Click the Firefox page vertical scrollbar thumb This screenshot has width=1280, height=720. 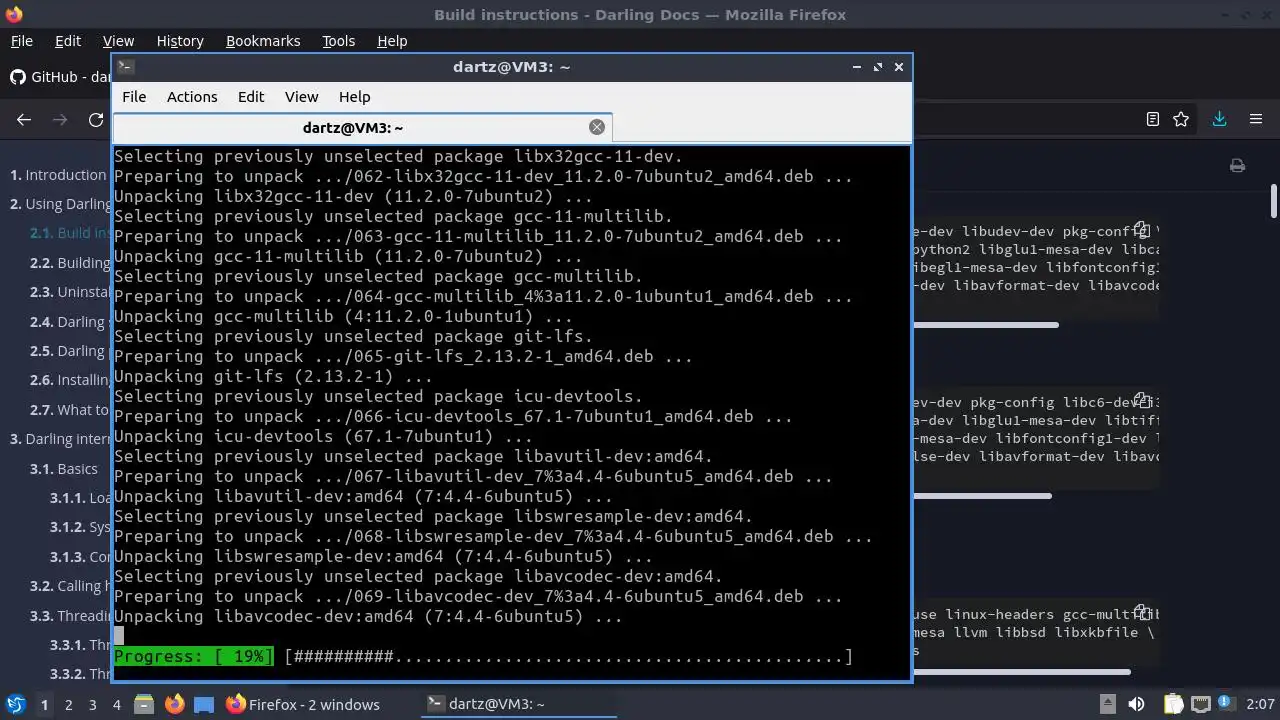pyautogui.click(x=1274, y=201)
